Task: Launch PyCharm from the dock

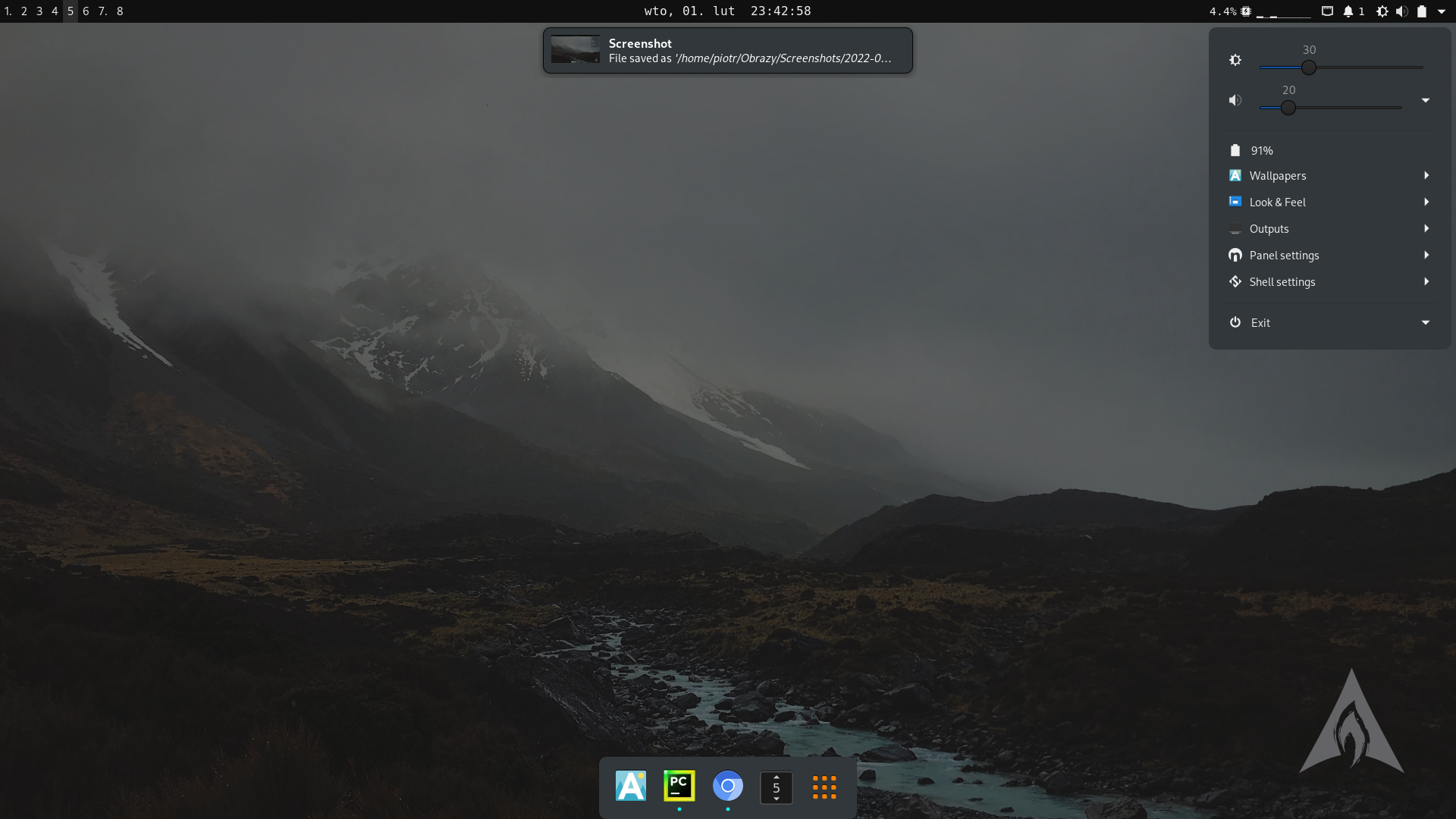Action: [679, 786]
